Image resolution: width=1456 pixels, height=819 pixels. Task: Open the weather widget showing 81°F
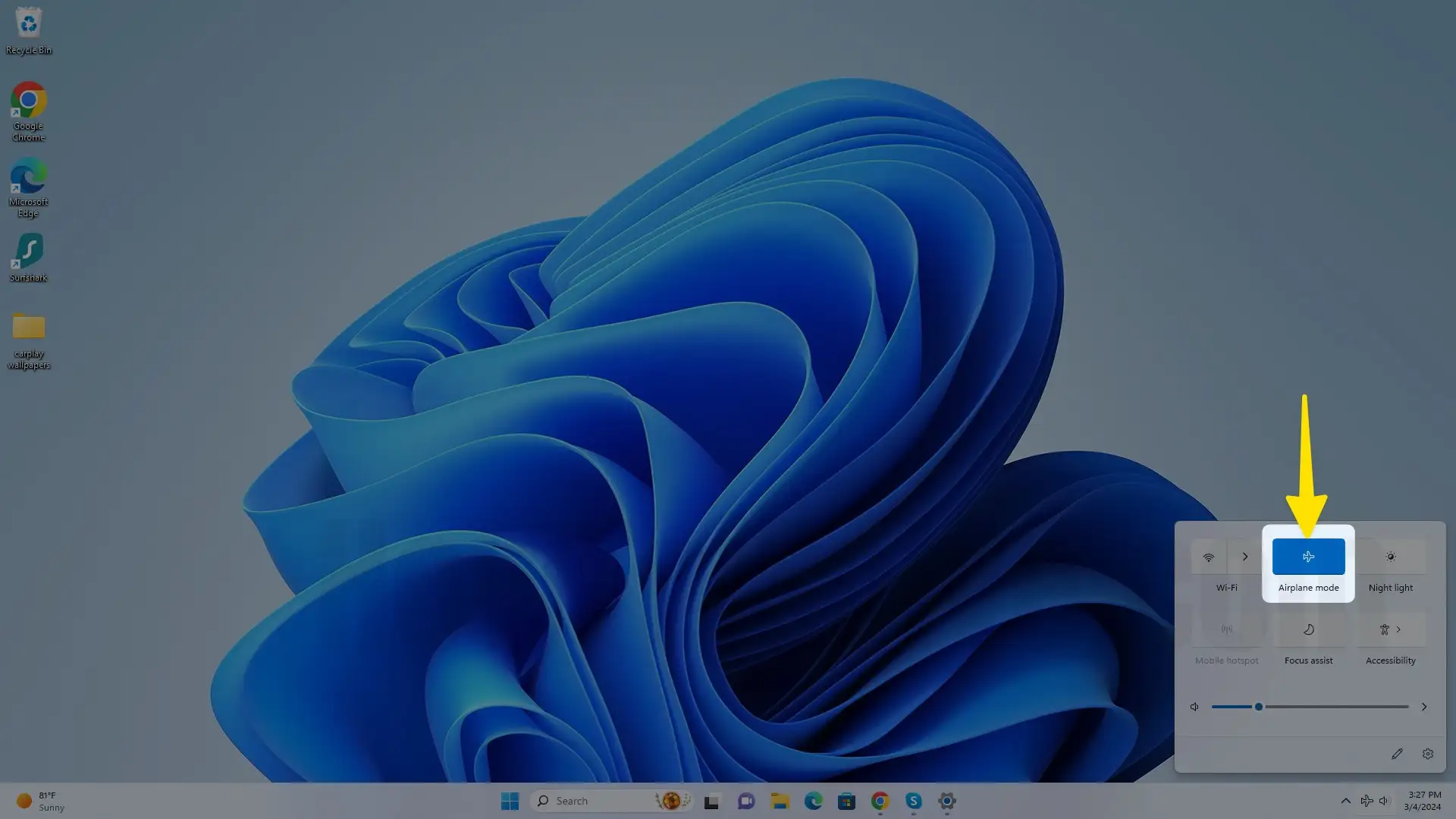tap(42, 801)
